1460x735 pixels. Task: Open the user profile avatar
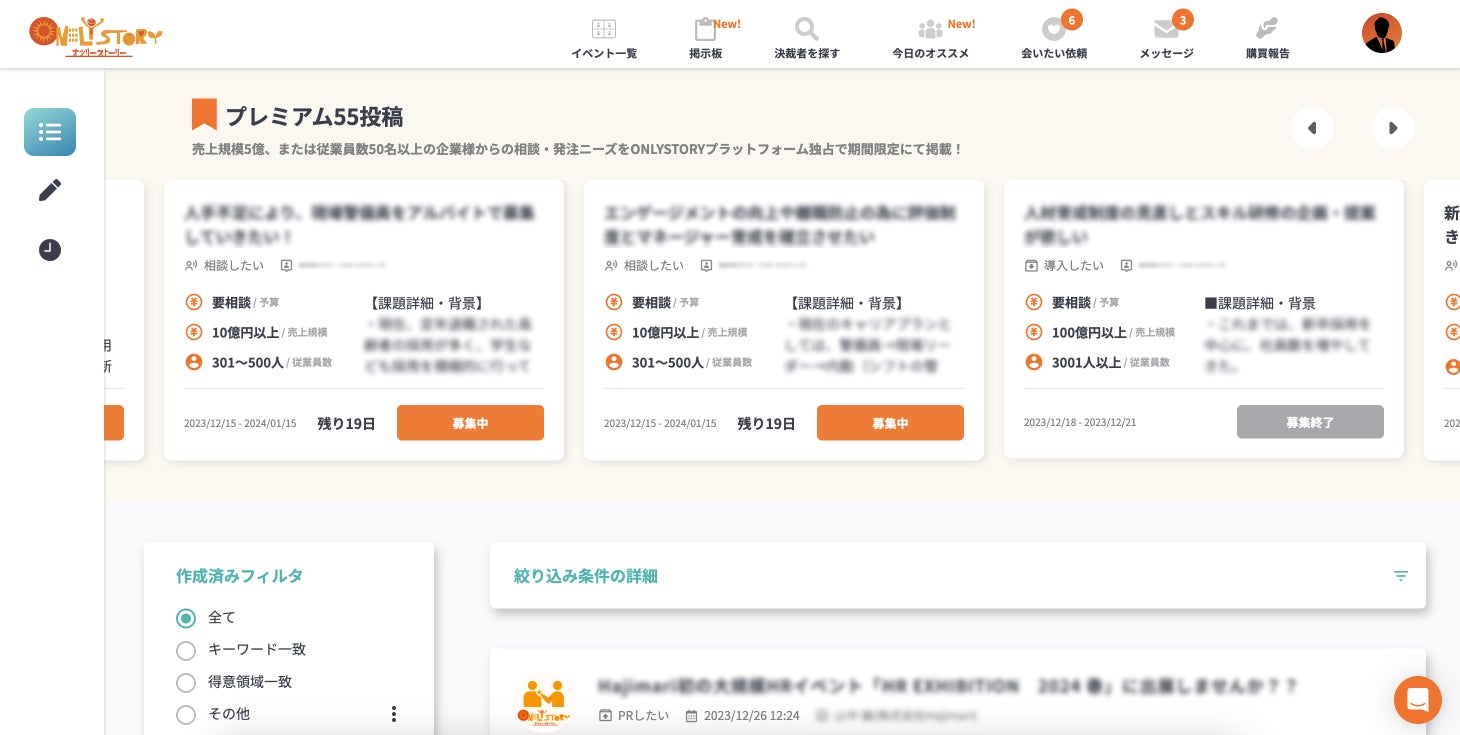[x=1381, y=33]
